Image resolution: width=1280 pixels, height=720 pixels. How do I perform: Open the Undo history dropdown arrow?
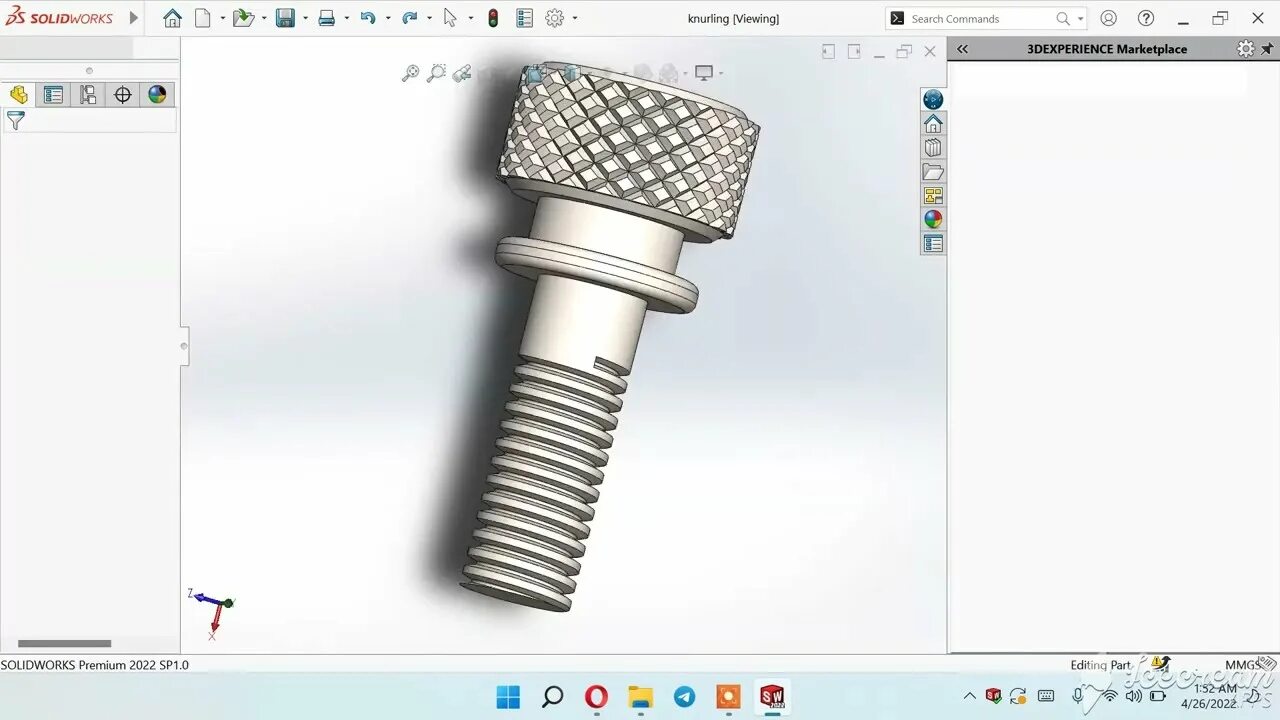pyautogui.click(x=387, y=18)
